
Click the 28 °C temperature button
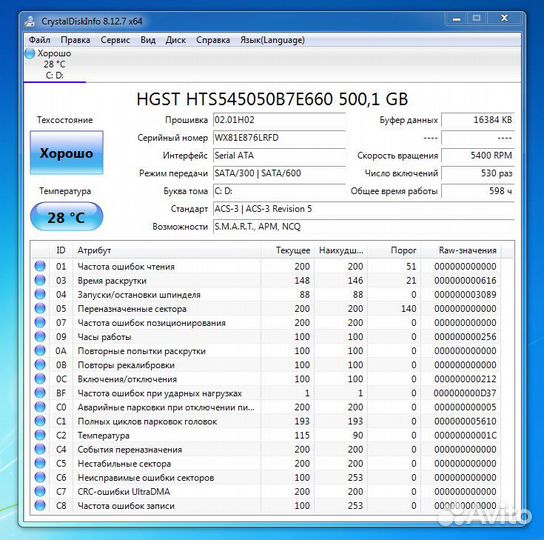66,217
